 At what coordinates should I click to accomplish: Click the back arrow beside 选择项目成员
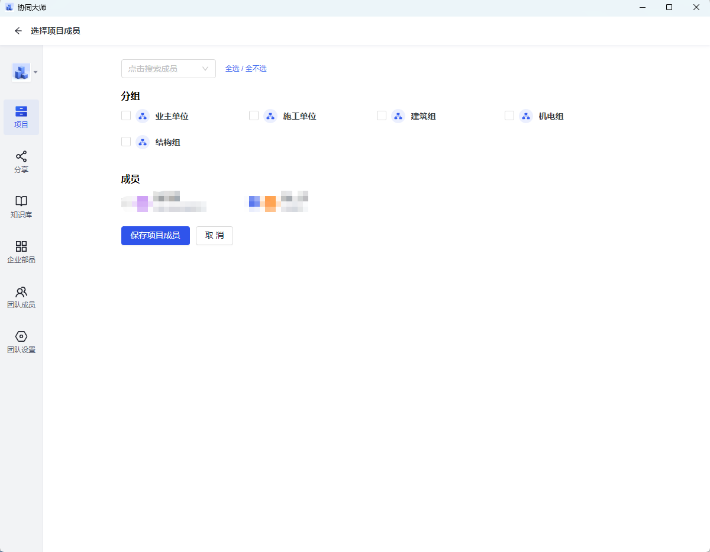(x=18, y=31)
